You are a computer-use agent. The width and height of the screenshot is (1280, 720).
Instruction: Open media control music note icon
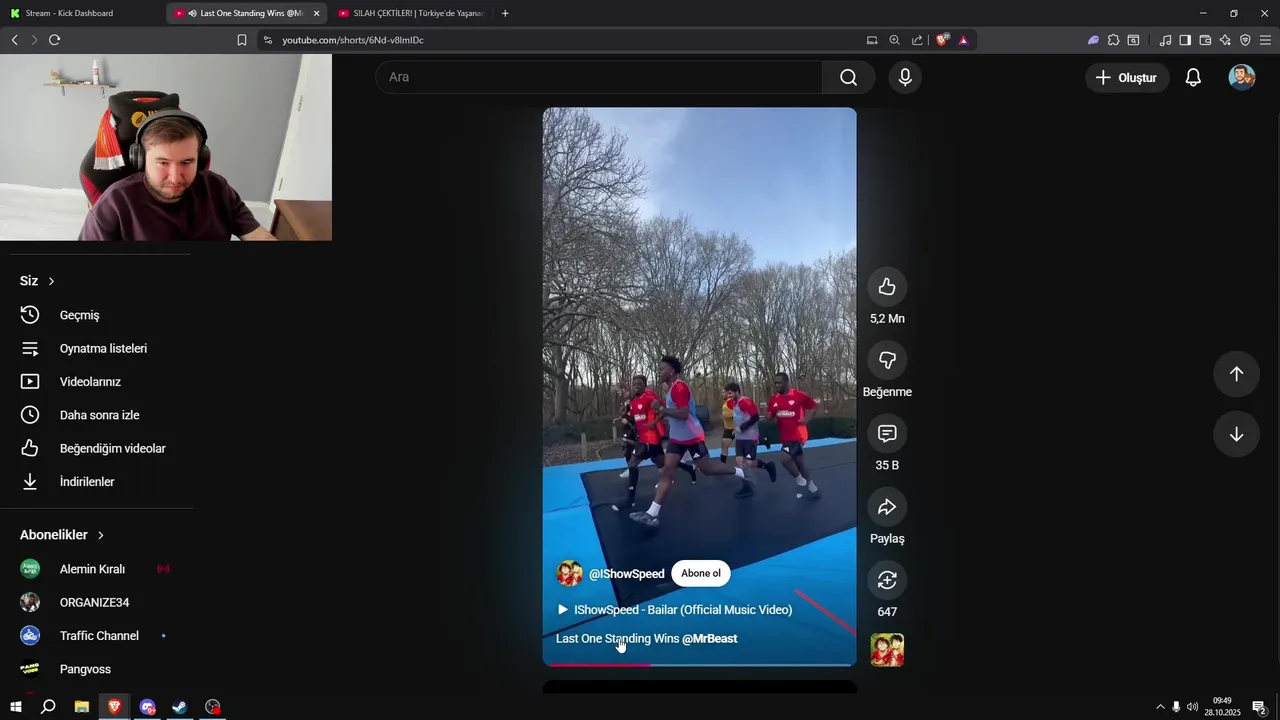pyautogui.click(x=1165, y=40)
